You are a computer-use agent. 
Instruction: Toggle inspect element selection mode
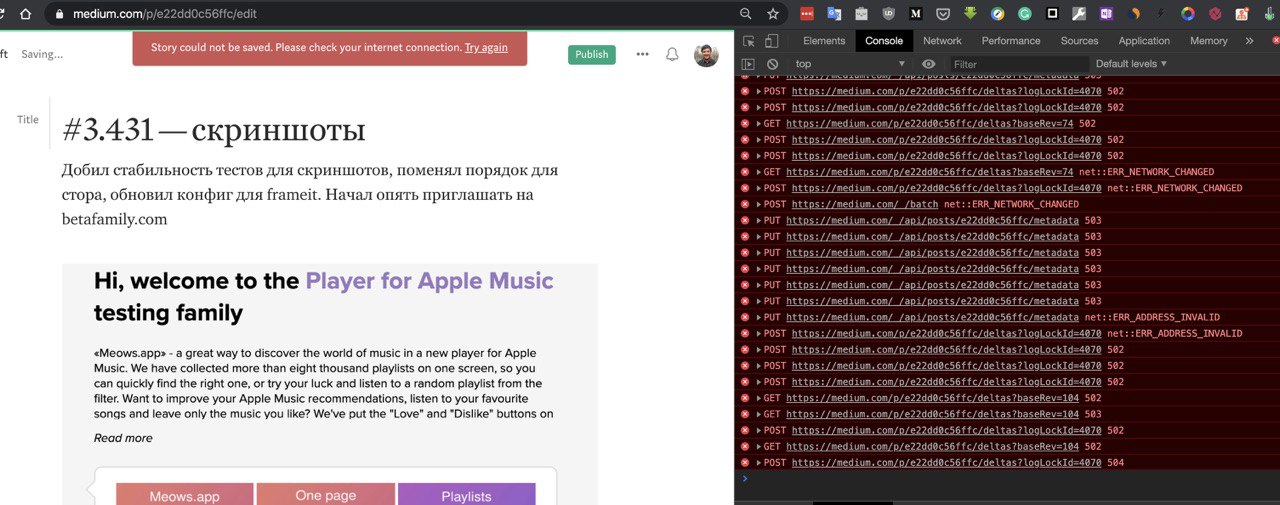pos(747,41)
